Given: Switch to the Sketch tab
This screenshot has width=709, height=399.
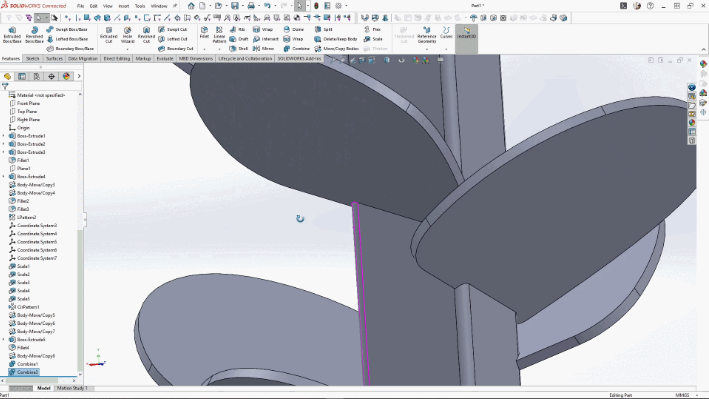Looking at the screenshot, I should tap(33, 59).
